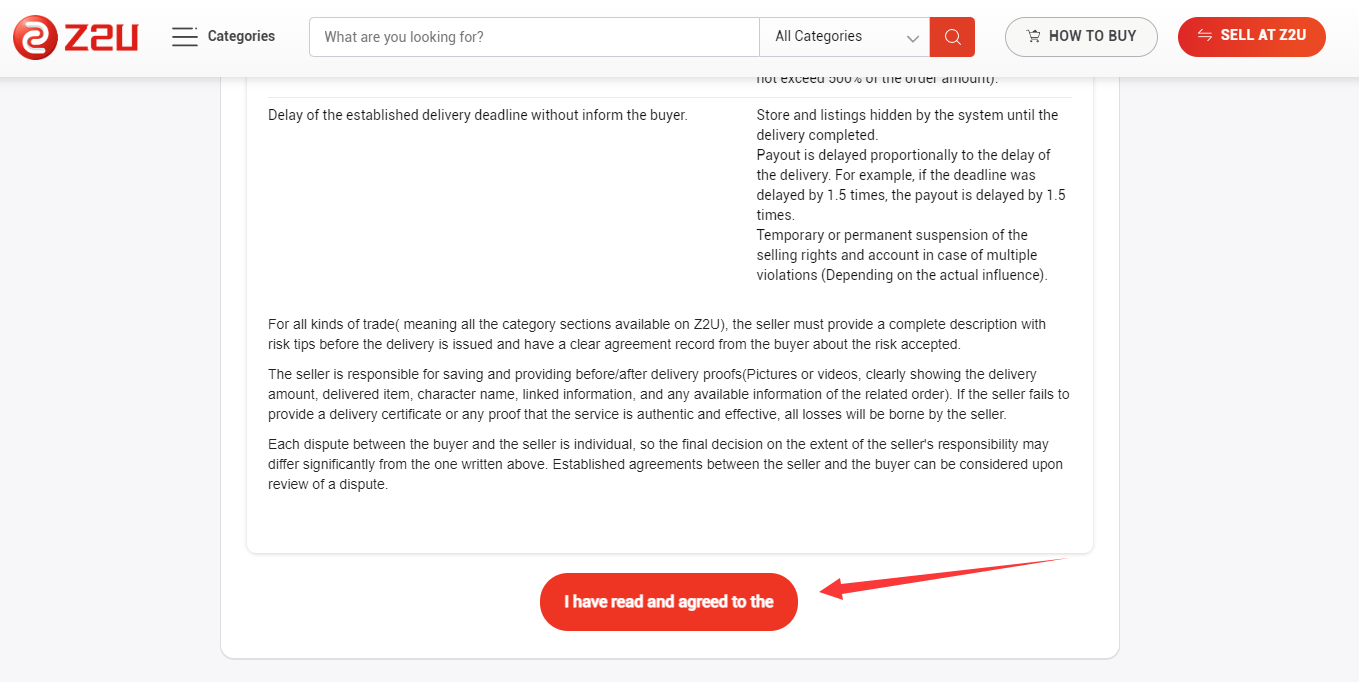The image size is (1359, 682).
Task: Click the HOW TO BUY button
Action: coord(1081,37)
